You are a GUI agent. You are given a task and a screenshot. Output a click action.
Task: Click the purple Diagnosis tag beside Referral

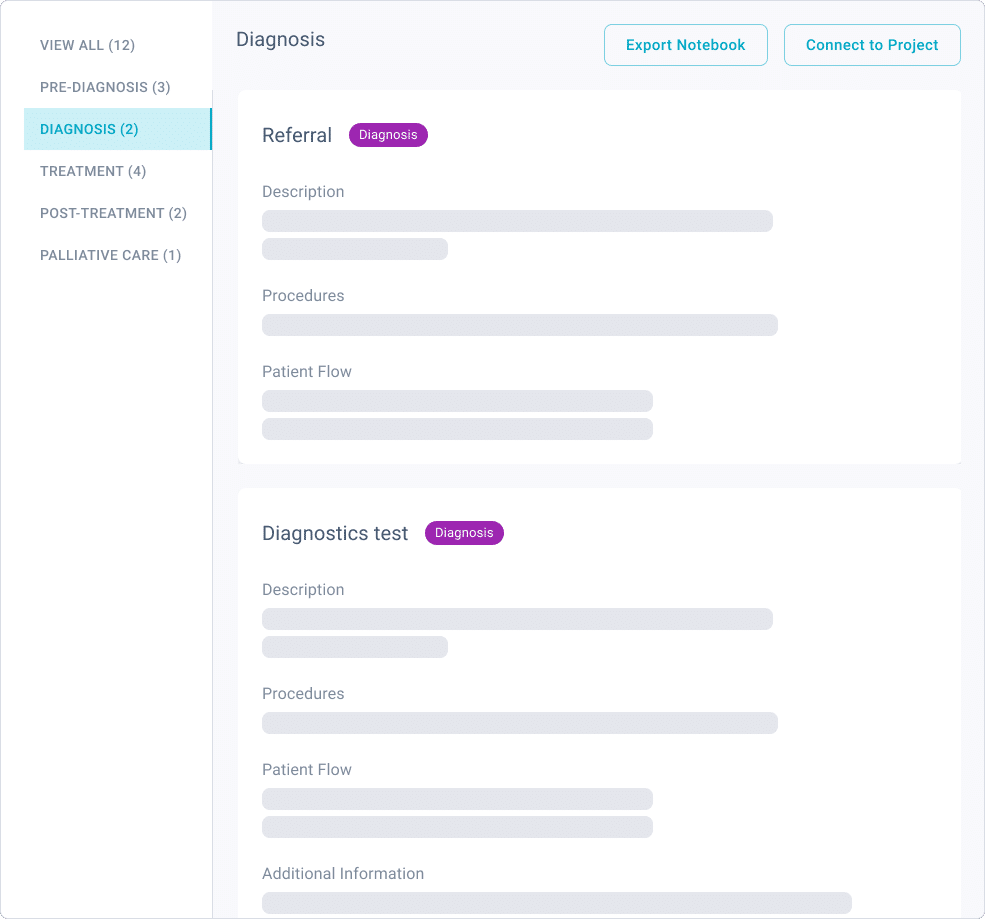388,135
